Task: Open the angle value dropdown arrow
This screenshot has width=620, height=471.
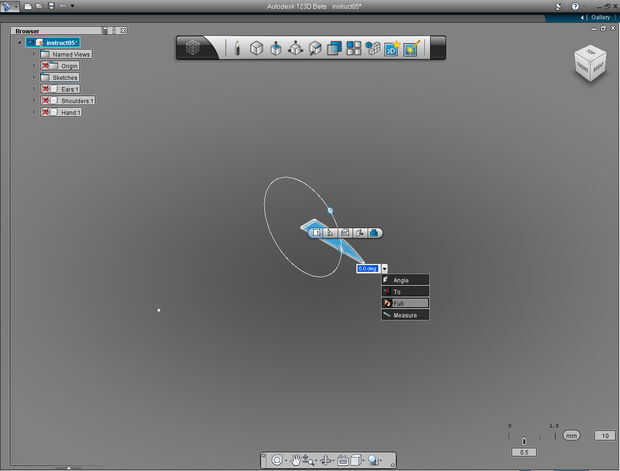Action: tap(384, 269)
